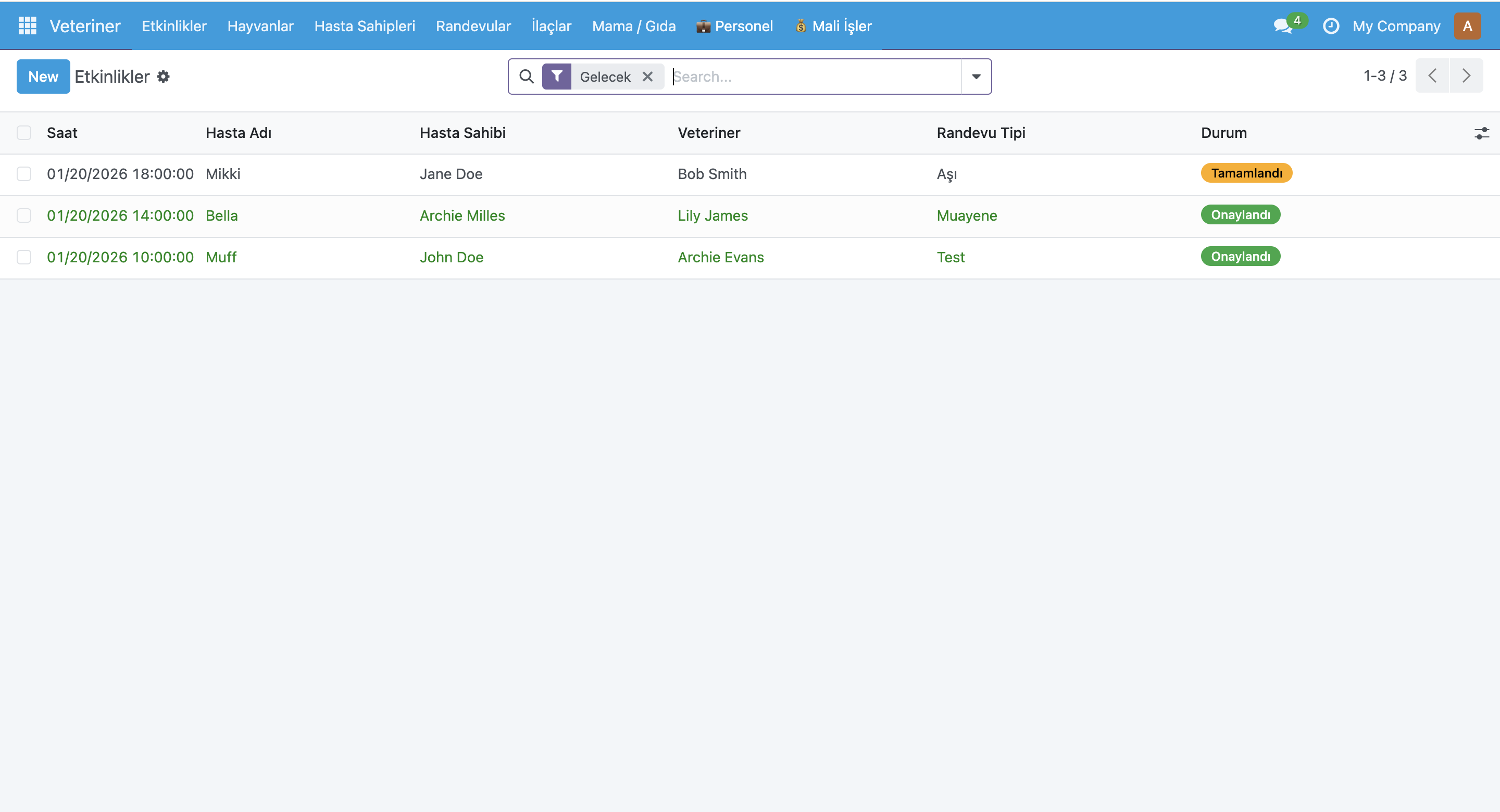The image size is (1500, 812).
Task: Open the user avatar menu
Action: pyautogui.click(x=1467, y=26)
